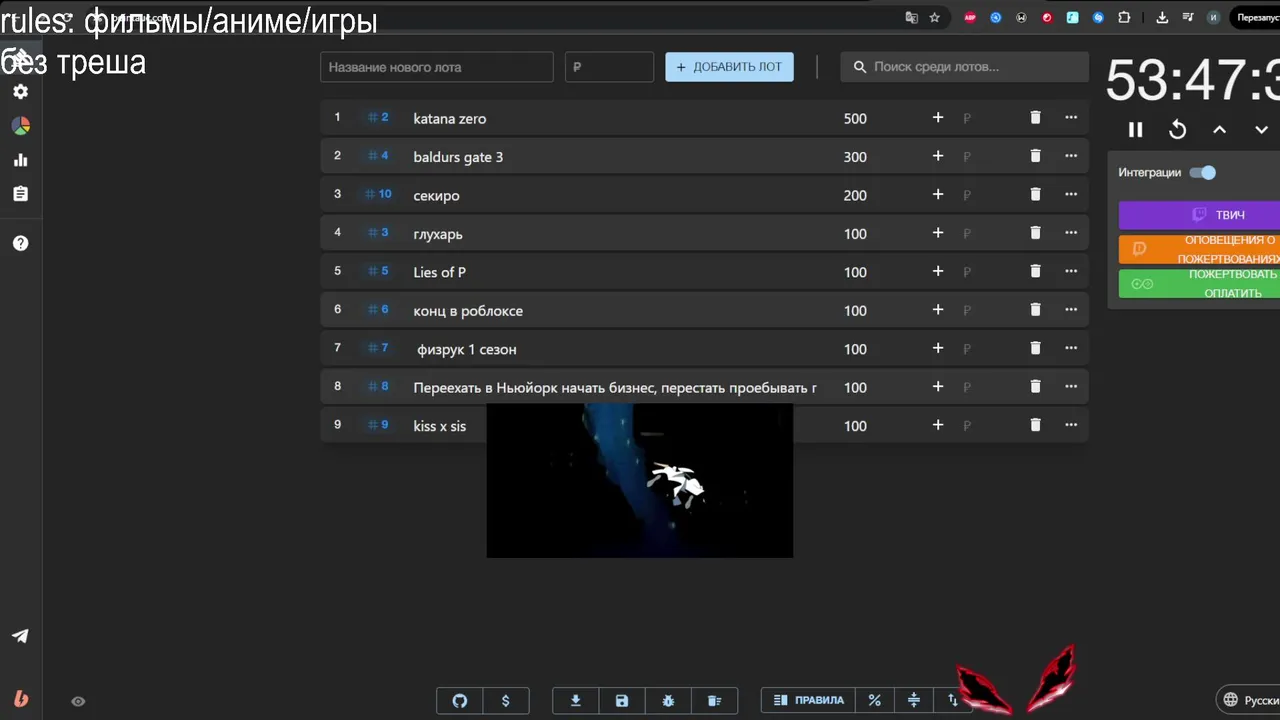Screen dimensions: 1280x720
Task: Click the browser translate page icon
Action: [x=911, y=17]
